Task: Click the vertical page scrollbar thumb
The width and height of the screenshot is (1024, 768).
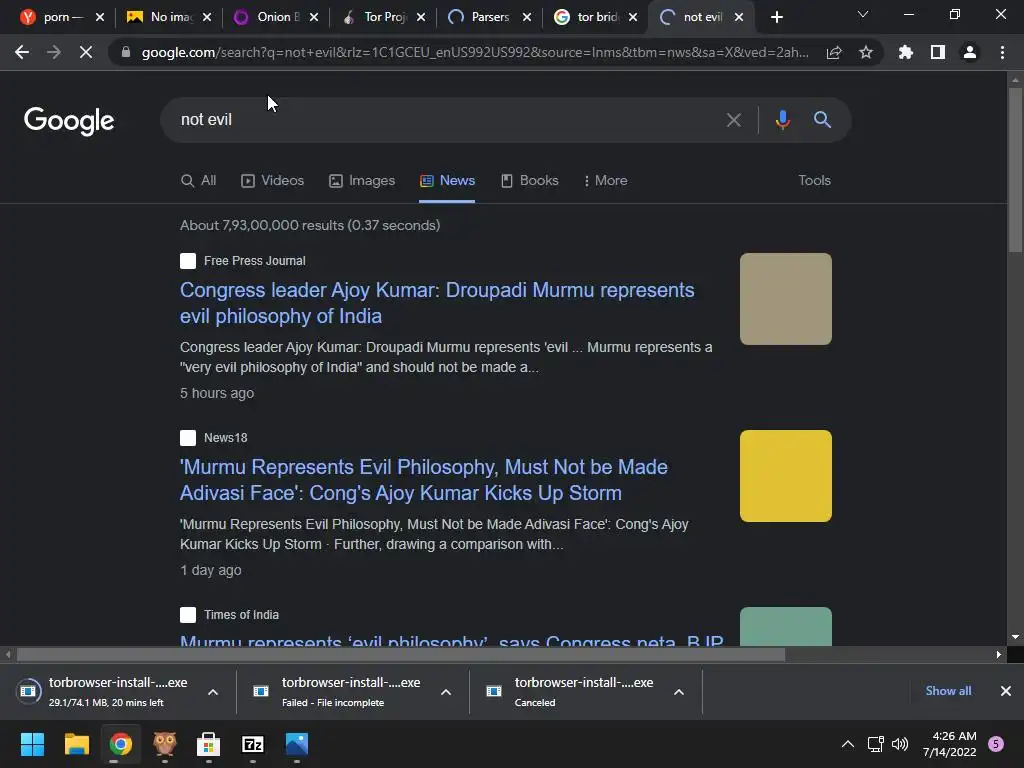Action: click(1015, 170)
